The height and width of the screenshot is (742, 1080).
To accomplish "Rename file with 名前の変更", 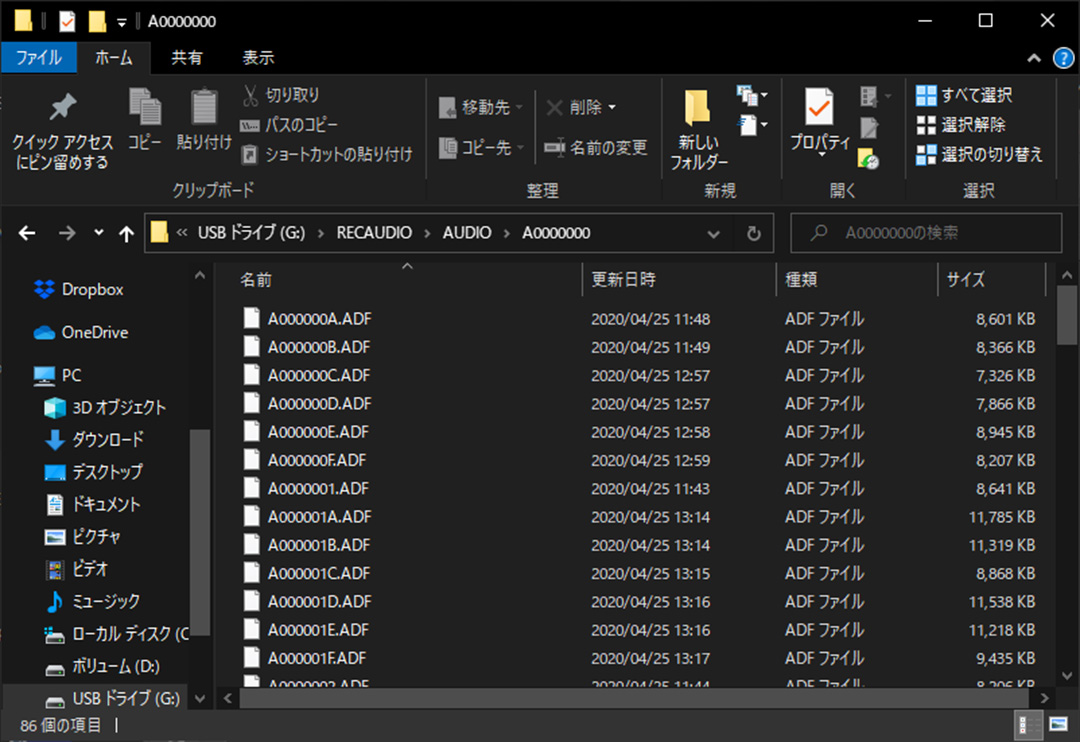I will [596, 147].
